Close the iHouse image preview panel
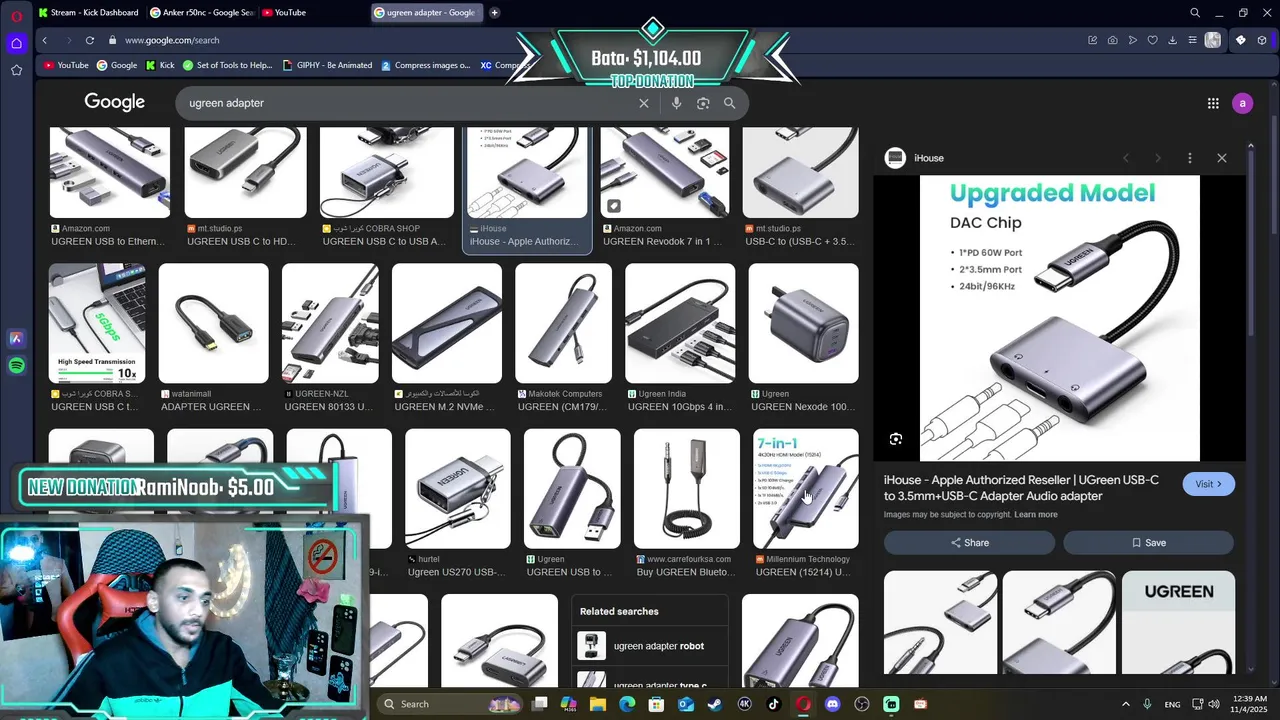 click(x=1222, y=158)
